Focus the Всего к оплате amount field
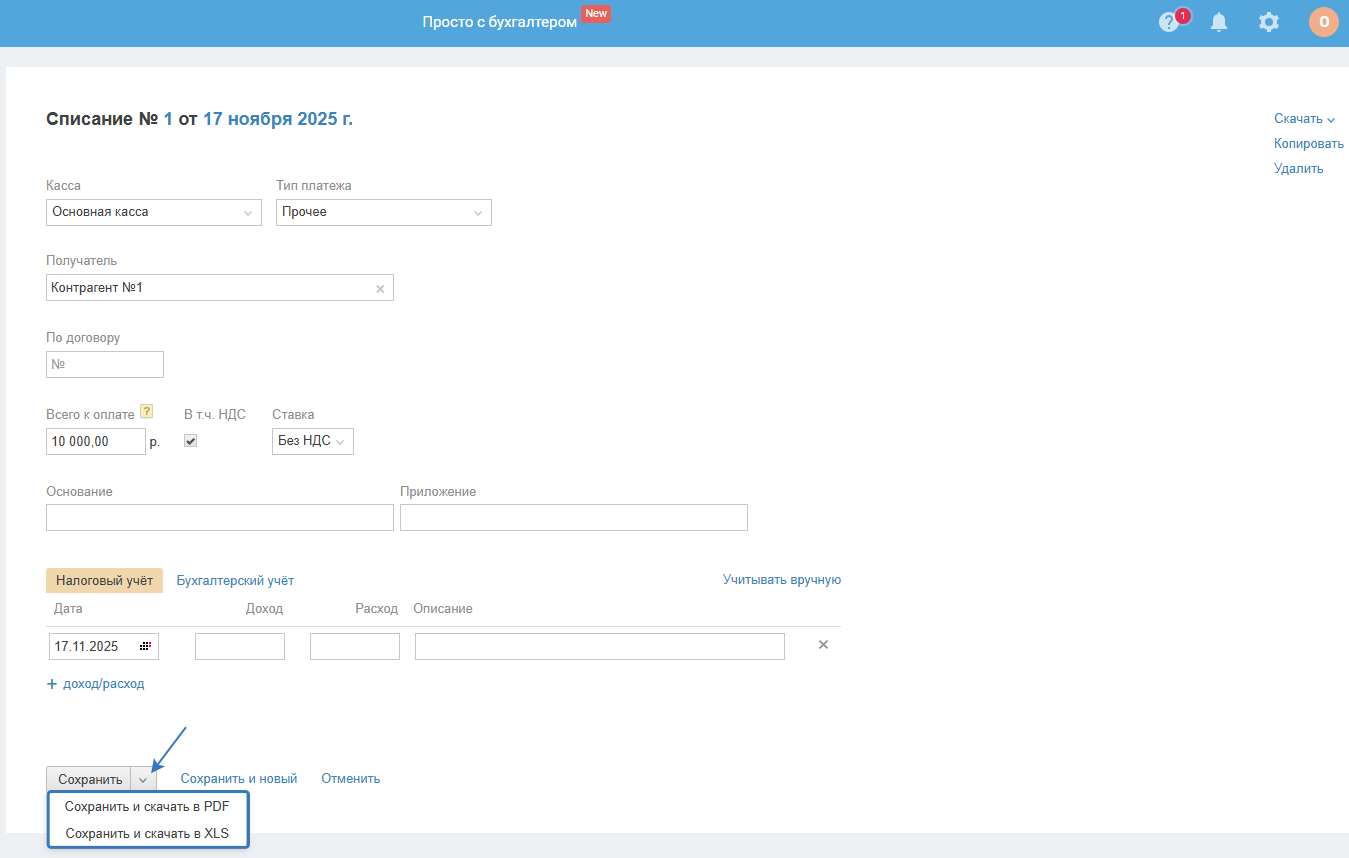Screen dimensions: 1349x858 pos(96,441)
